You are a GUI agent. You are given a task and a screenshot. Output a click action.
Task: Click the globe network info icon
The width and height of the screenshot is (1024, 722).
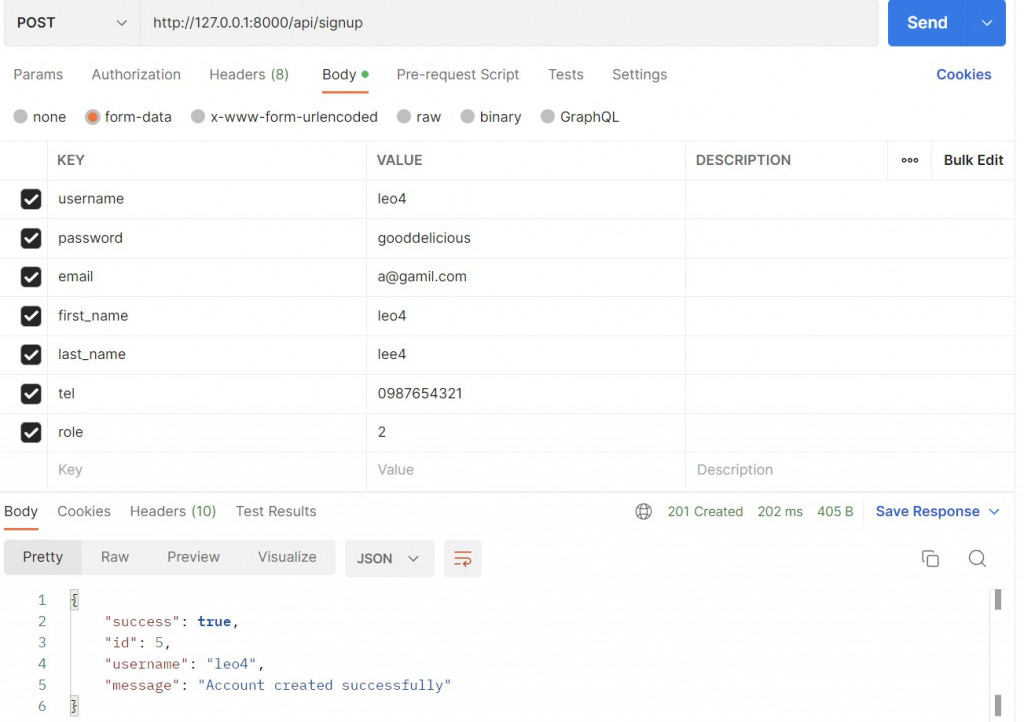tap(643, 512)
